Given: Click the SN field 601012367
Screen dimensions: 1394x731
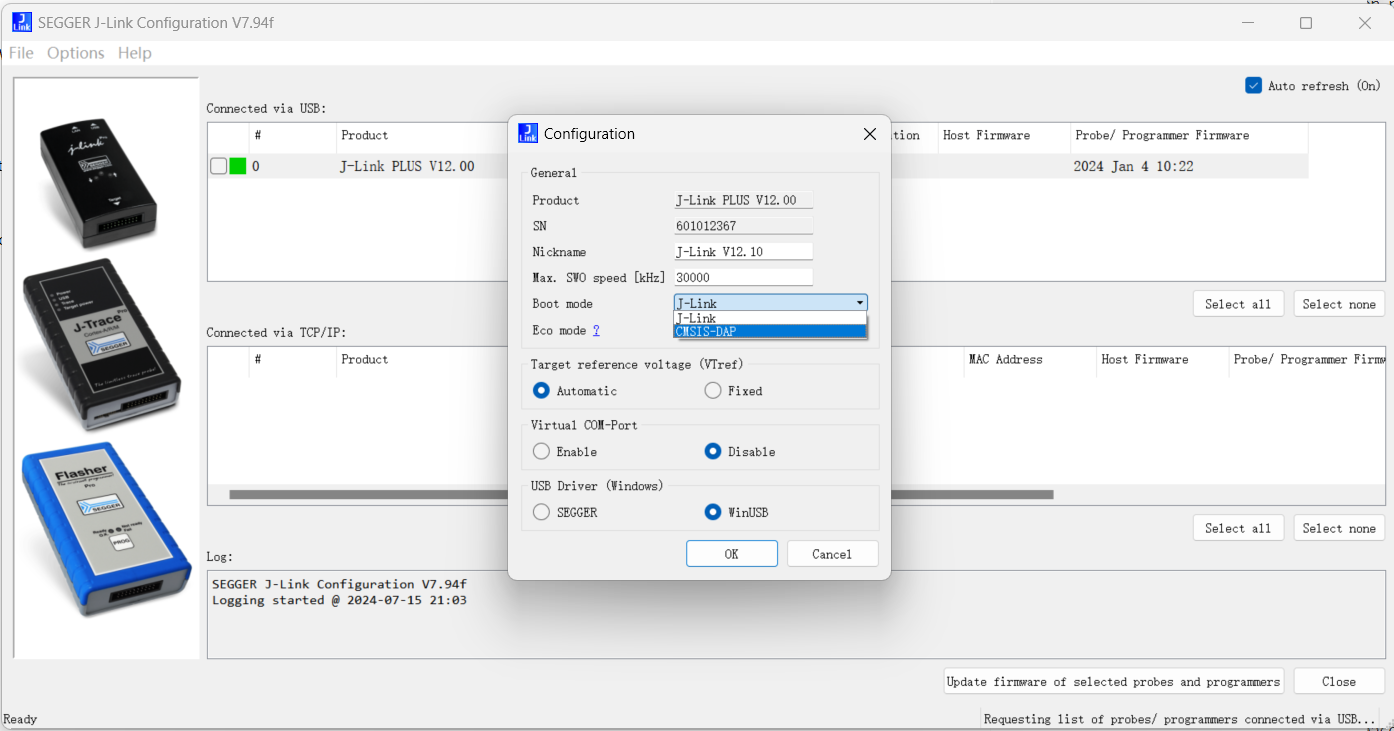Looking at the screenshot, I should [743, 226].
